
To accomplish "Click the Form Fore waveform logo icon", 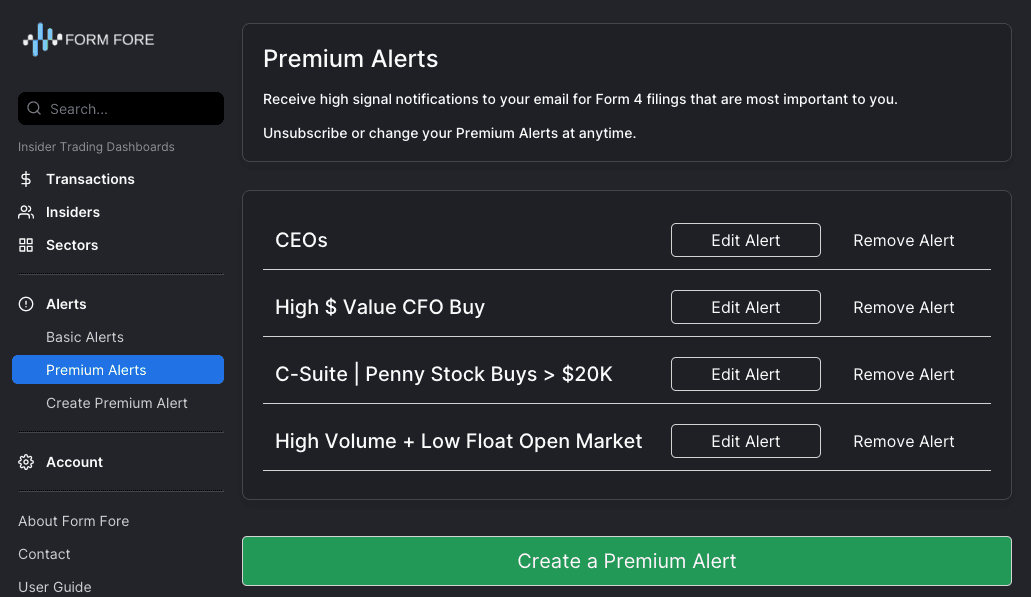I will [43, 39].
